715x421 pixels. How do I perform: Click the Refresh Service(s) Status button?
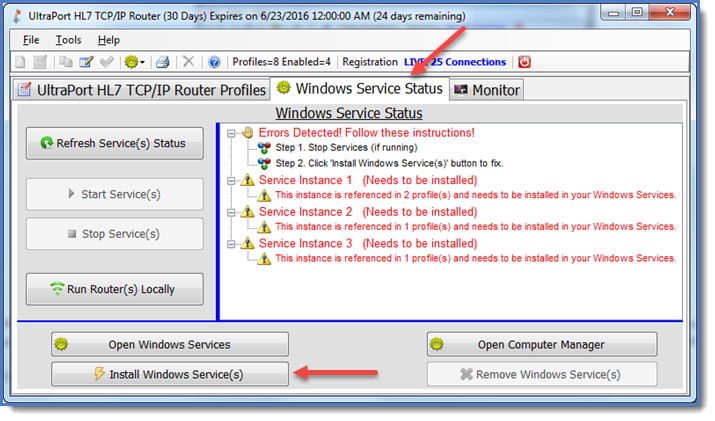click(114, 143)
